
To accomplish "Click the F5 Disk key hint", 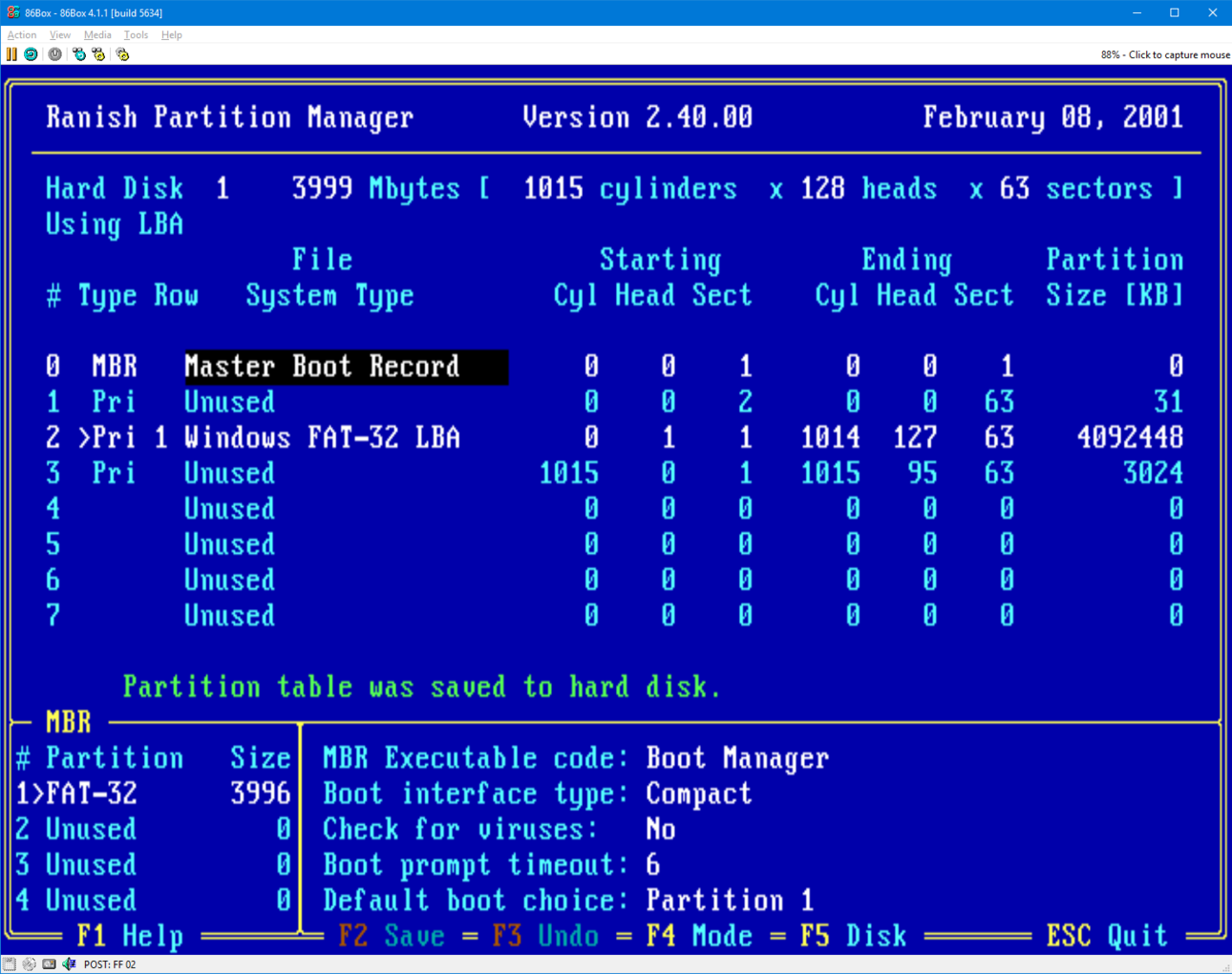I will (853, 936).
